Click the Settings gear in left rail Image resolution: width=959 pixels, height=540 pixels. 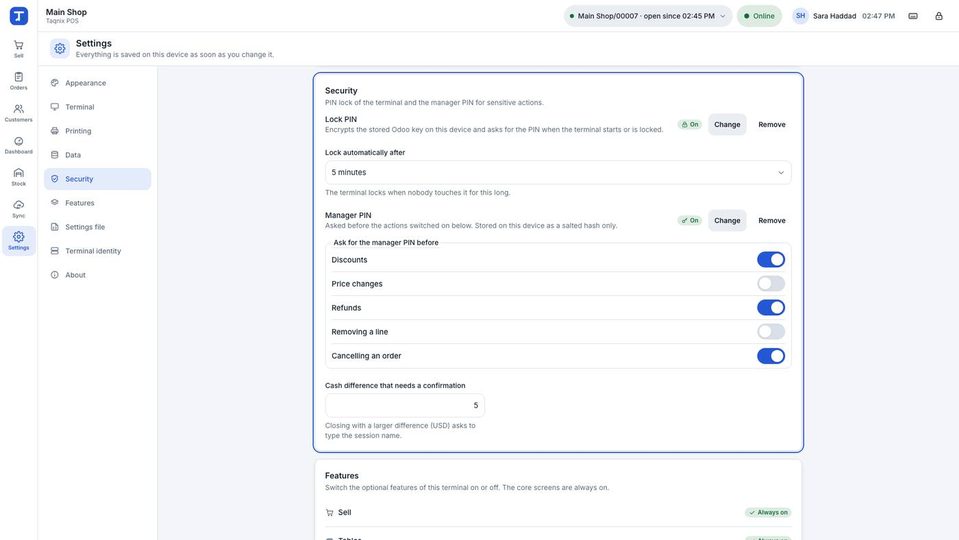click(18, 240)
